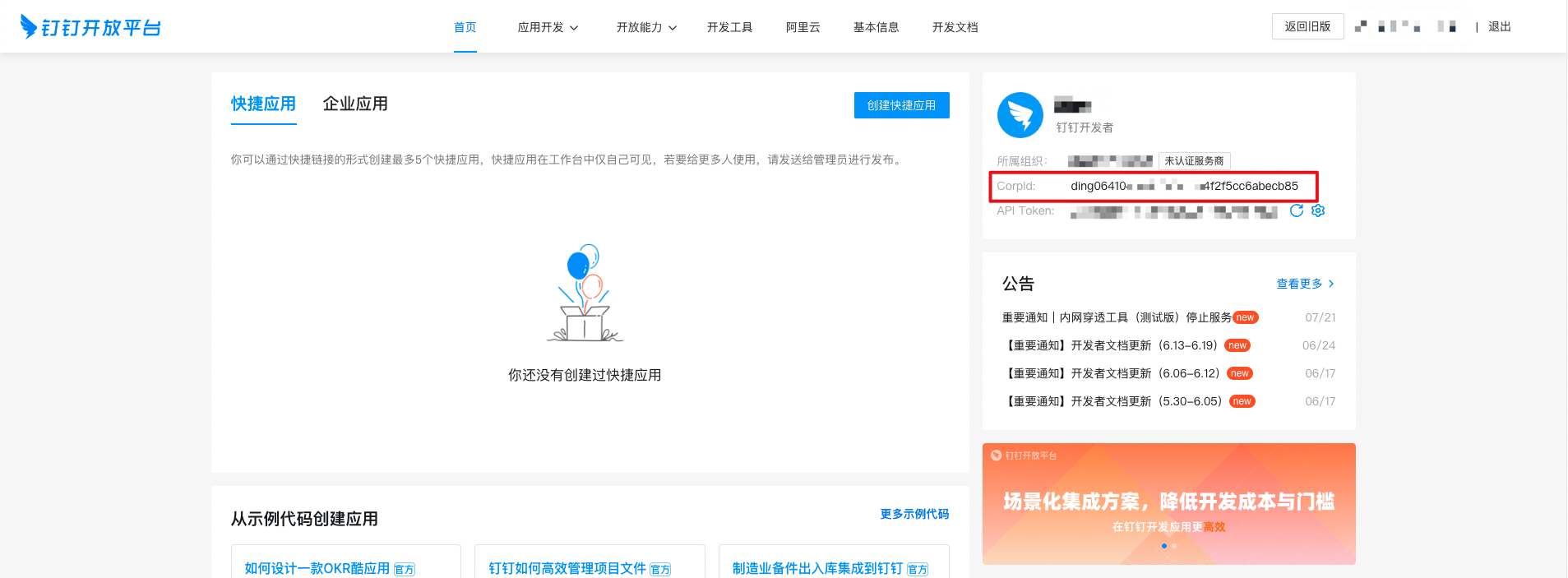Switch to 快捷应用 tab
The height and width of the screenshot is (578, 1568).
click(x=264, y=104)
